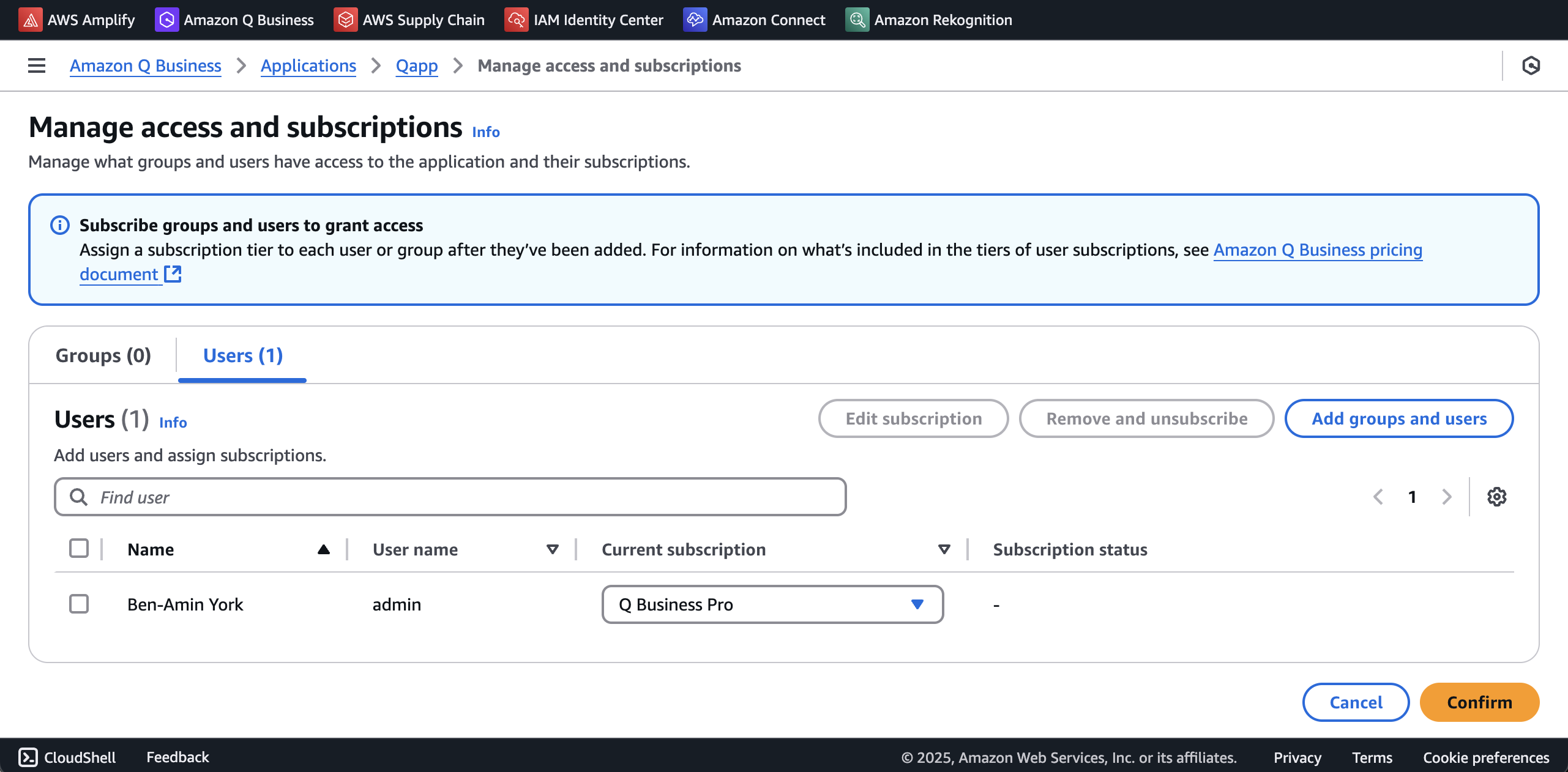This screenshot has height=772, width=1568.
Task: Switch to the Groups (0) tab
Action: point(102,355)
